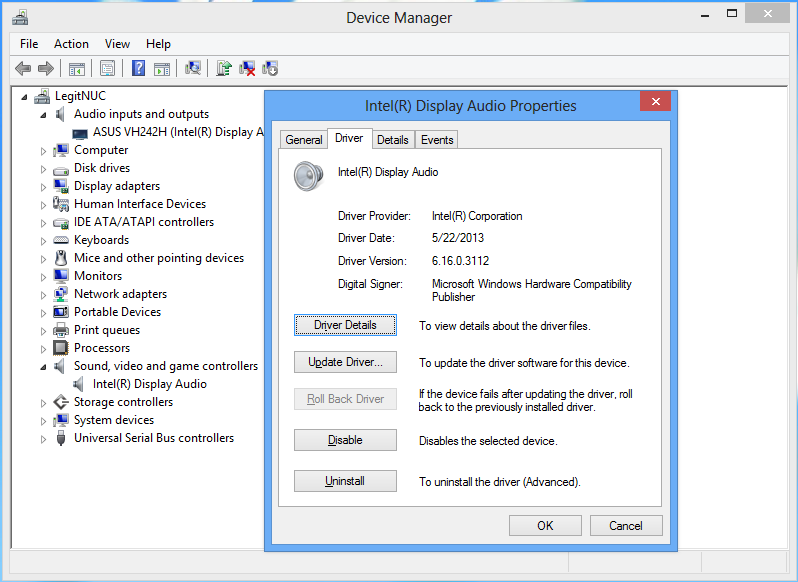This screenshot has height=582, width=798.
Task: Click the Storage controllers icon
Action: (x=61, y=402)
